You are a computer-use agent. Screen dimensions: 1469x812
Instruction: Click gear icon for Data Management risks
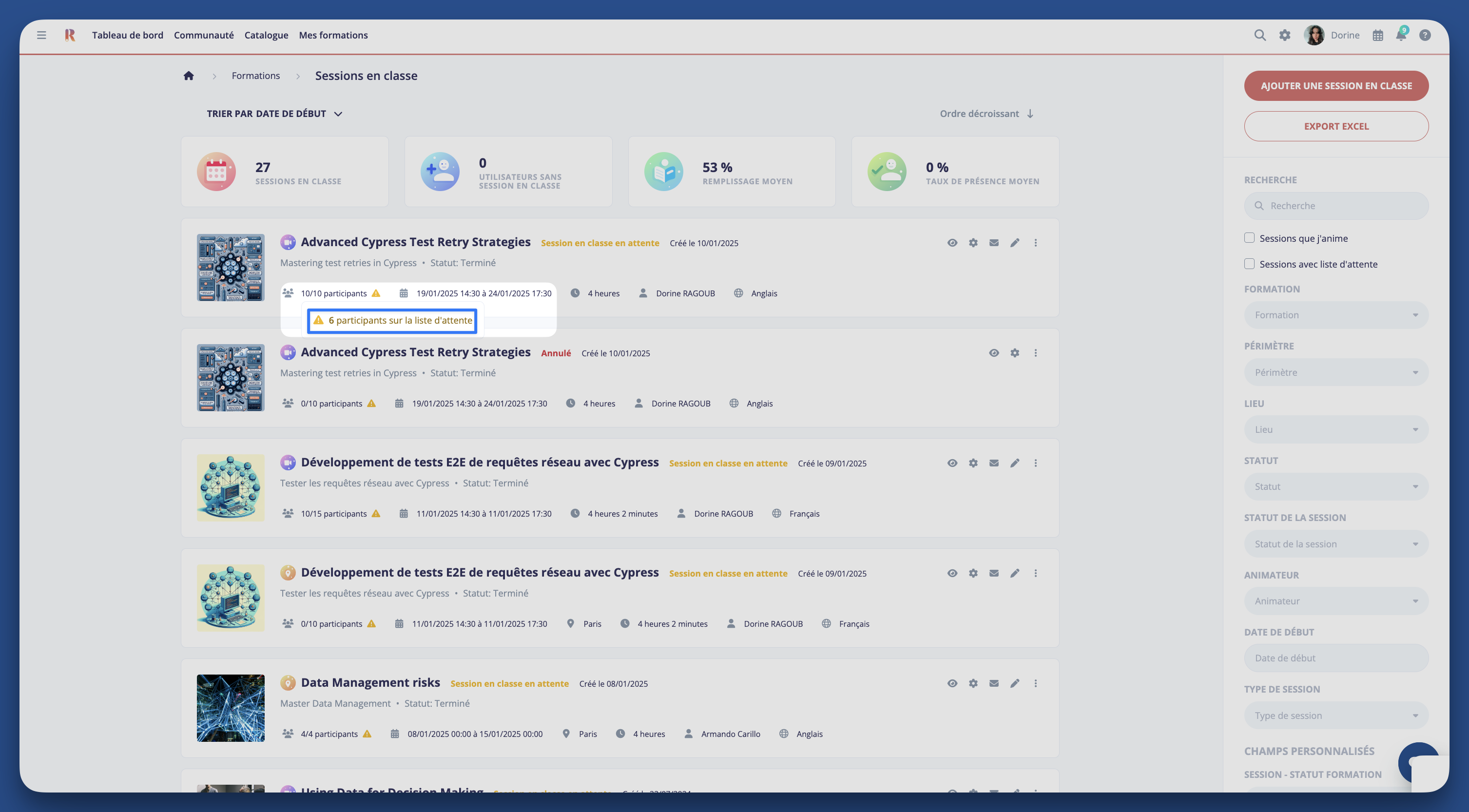(x=973, y=683)
